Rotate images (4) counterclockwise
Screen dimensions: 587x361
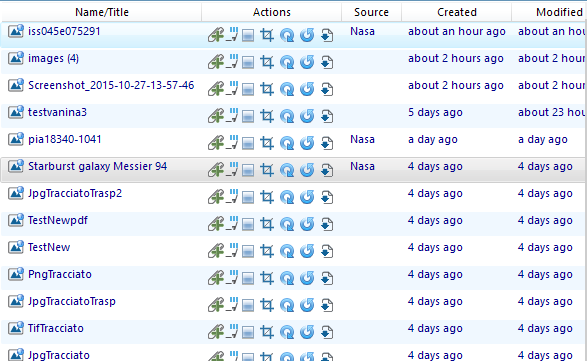coord(307,62)
